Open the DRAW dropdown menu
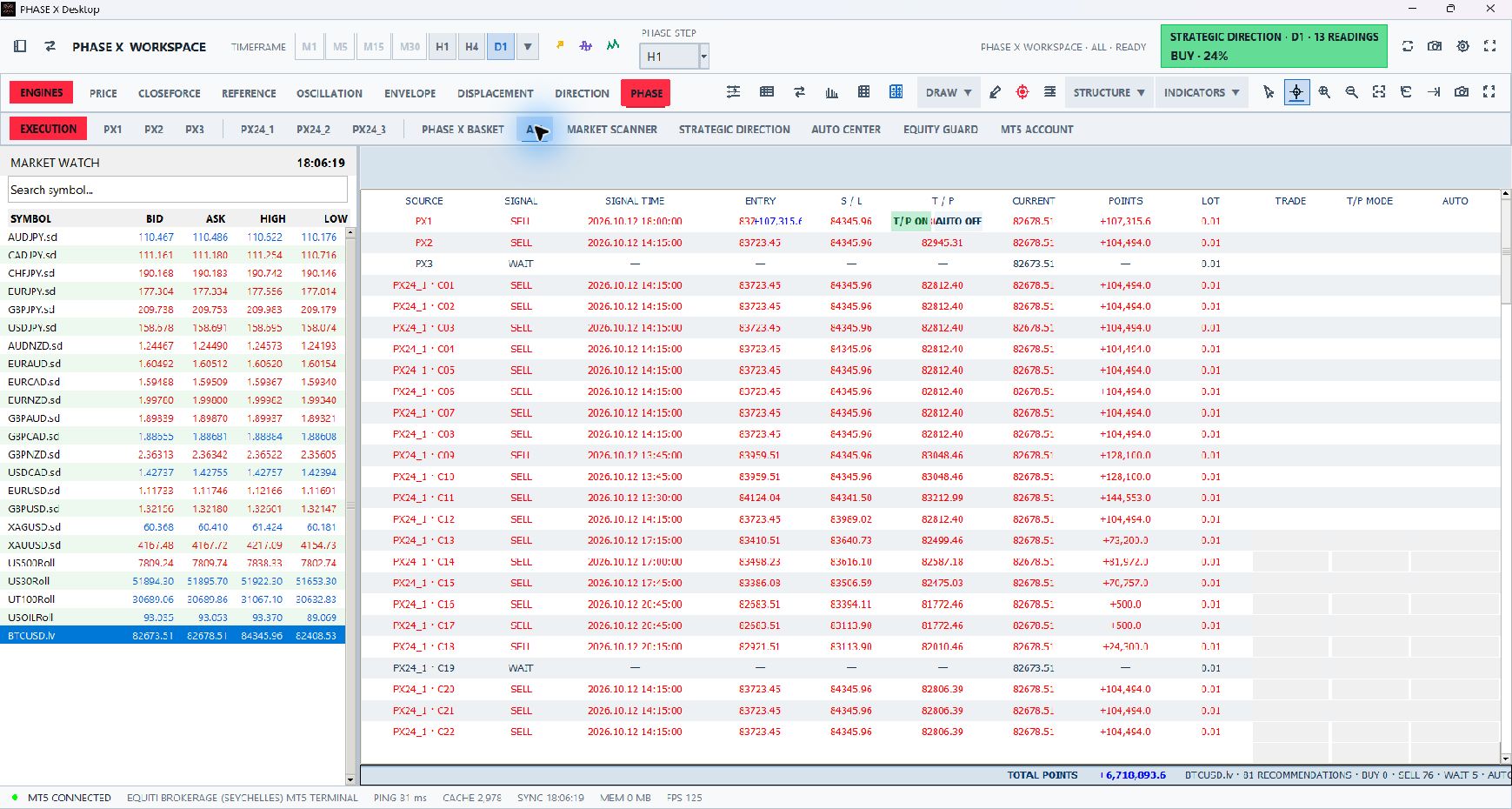1512x809 pixels. pos(949,92)
